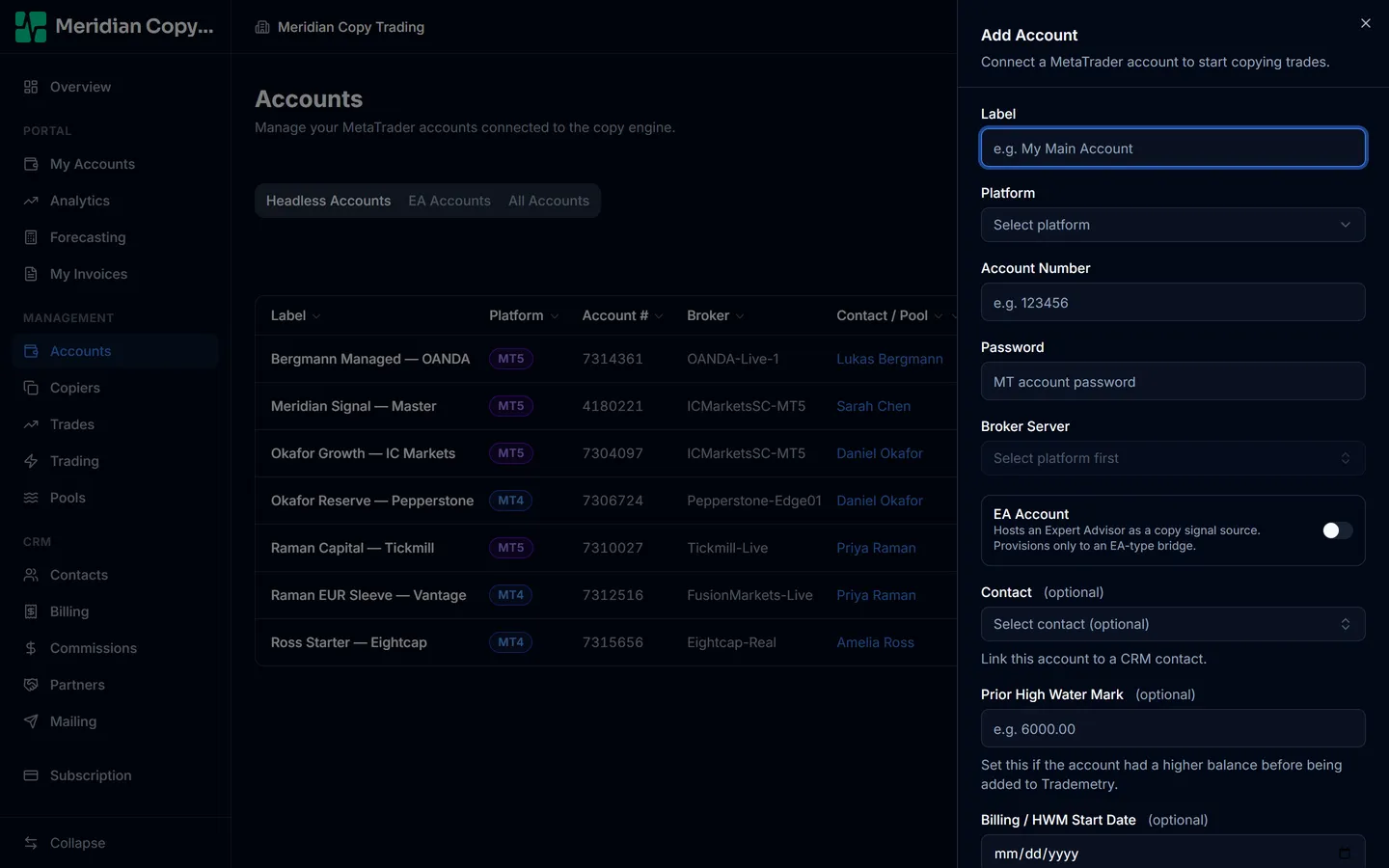Click the Contacts people icon
1389x868 pixels.
coord(31,575)
